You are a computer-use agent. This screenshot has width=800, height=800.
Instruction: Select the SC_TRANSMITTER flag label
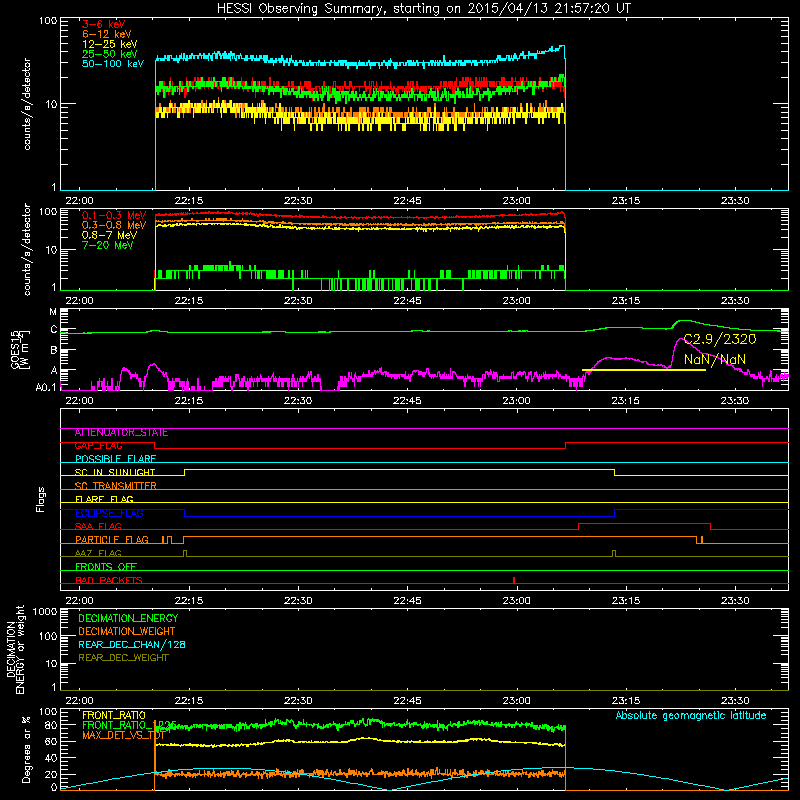(x=115, y=486)
